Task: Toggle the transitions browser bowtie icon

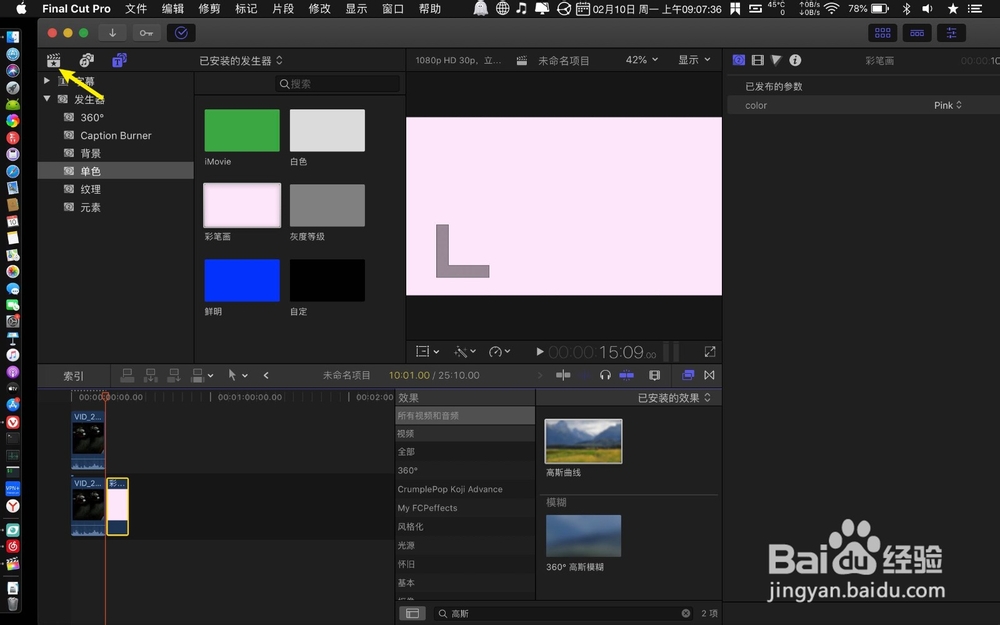Action: pyautogui.click(x=709, y=375)
